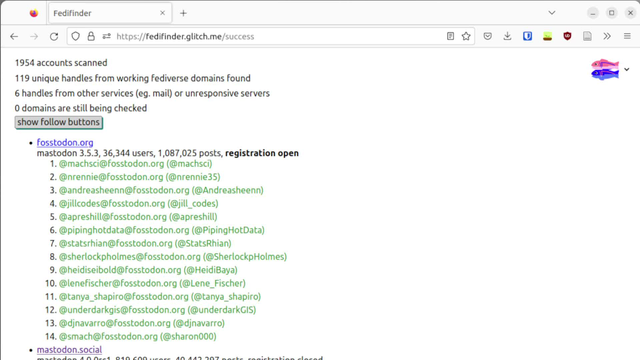Select the @underdarkgis@fosstodon.org handle
Viewport: 640px width, 360px height.
tap(122, 310)
